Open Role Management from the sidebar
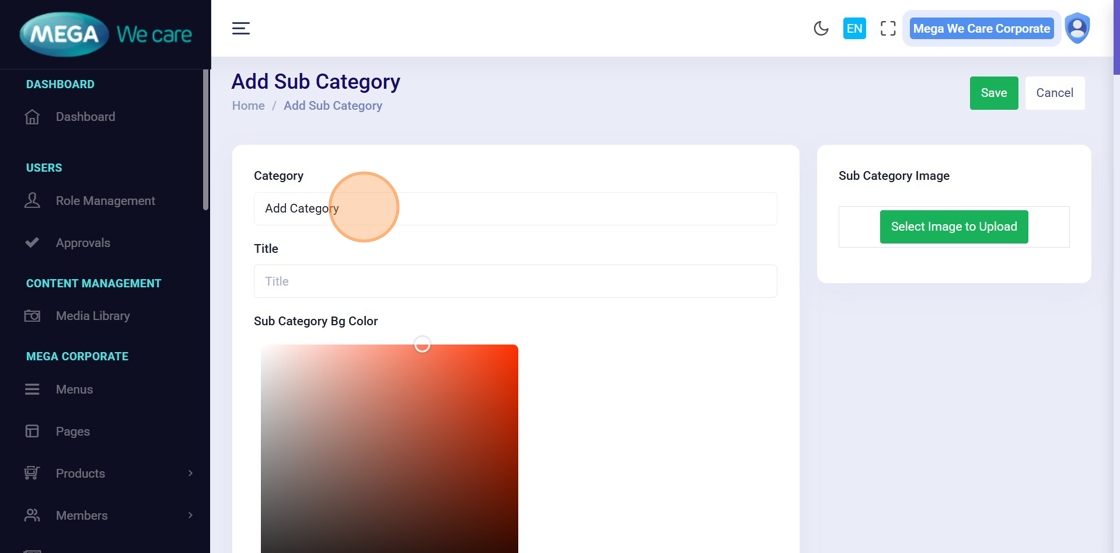 click(105, 201)
